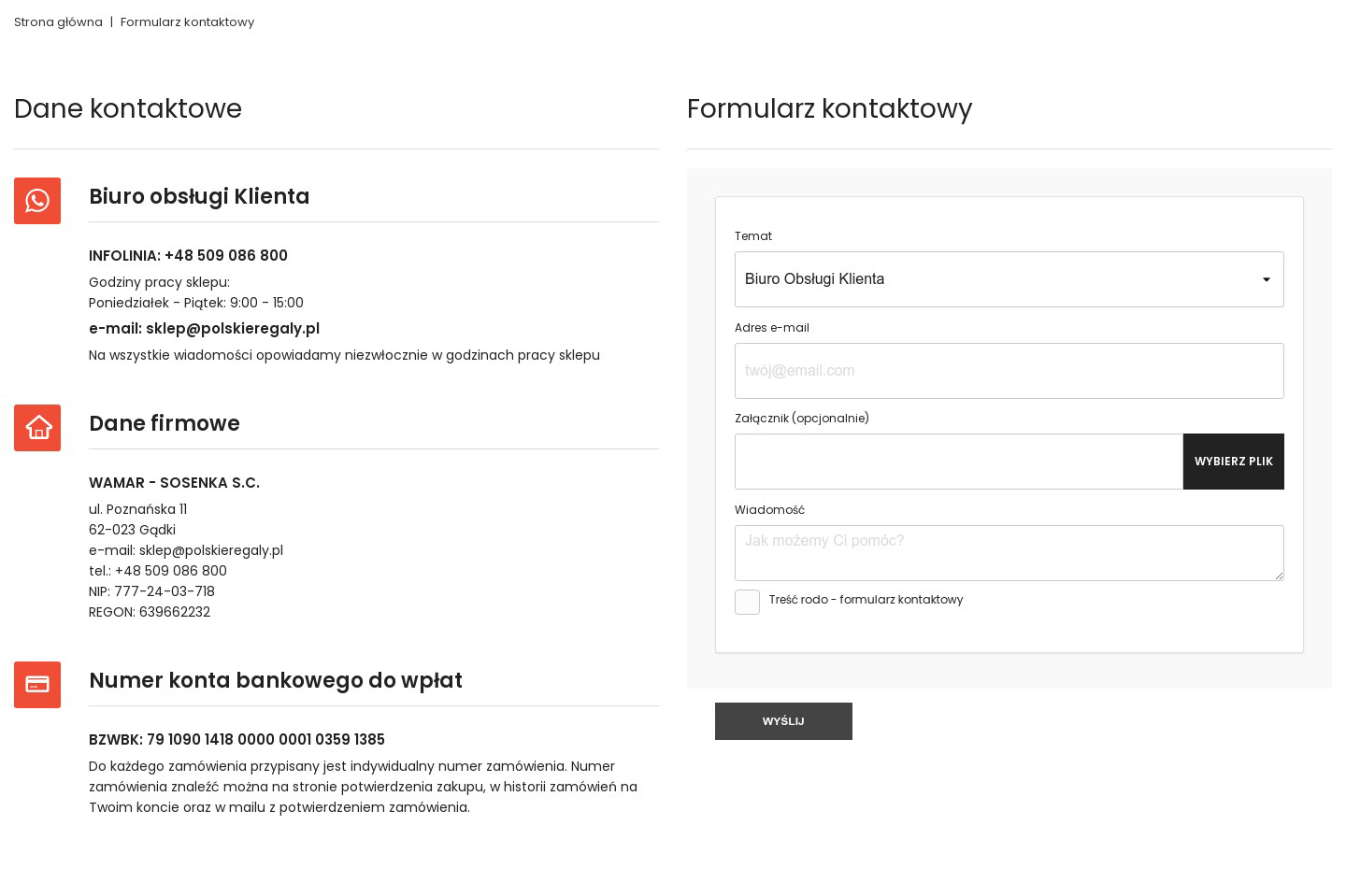Viewport: 1346px width, 896px height.
Task: Click the orange house icon
Action: [37, 428]
